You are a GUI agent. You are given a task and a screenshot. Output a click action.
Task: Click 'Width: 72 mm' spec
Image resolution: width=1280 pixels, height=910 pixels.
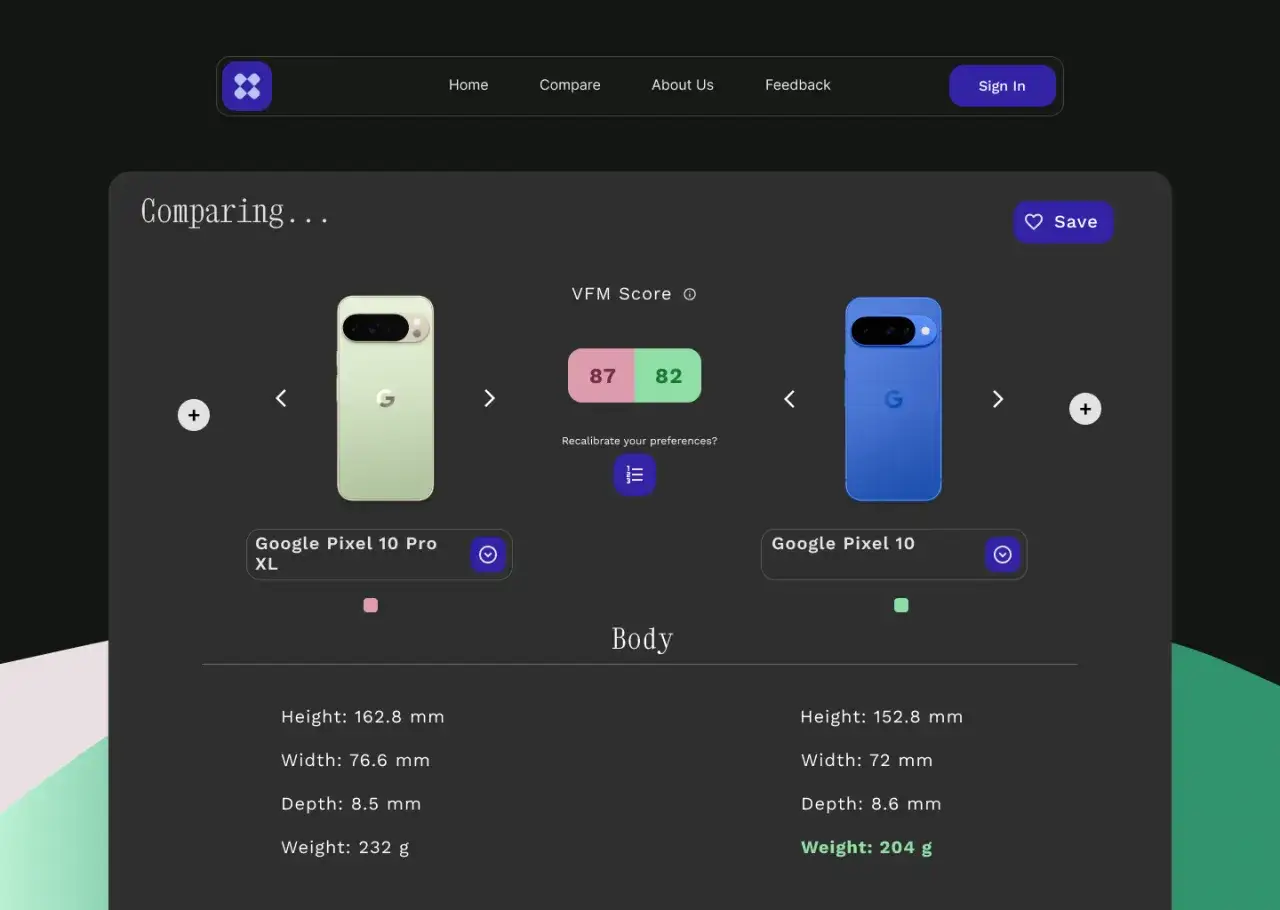click(x=867, y=760)
